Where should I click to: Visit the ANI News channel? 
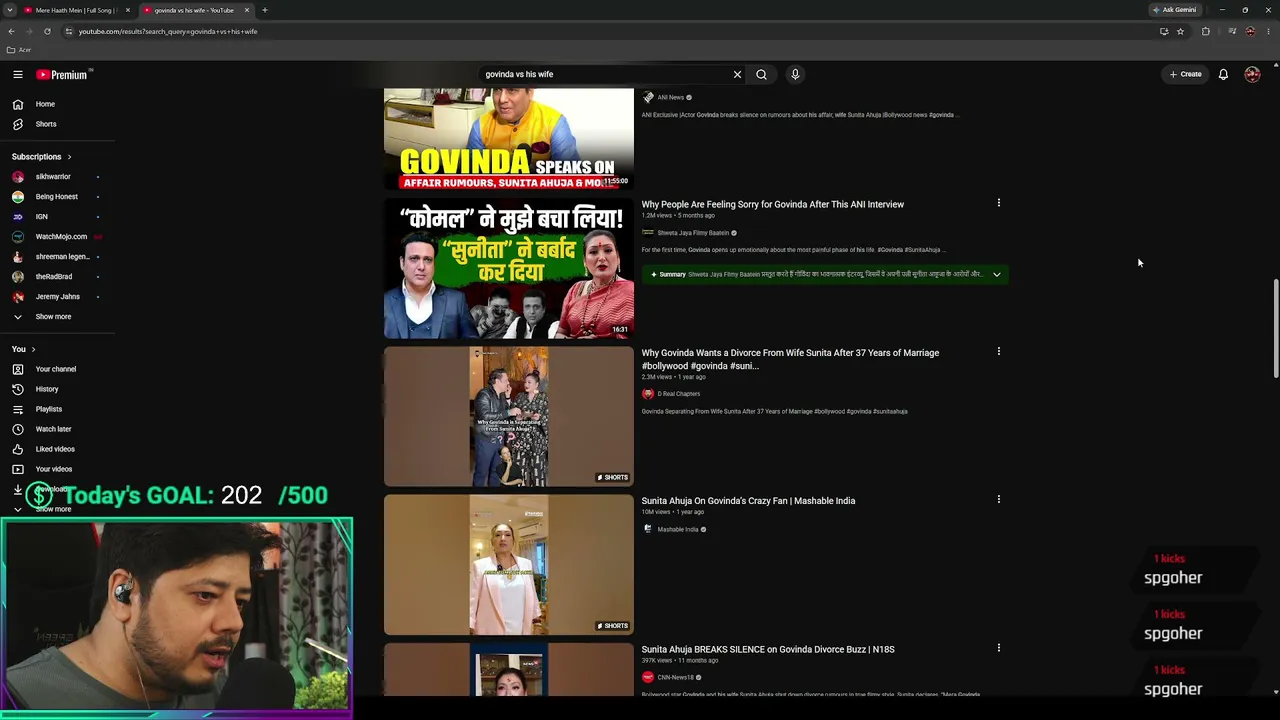coord(670,97)
